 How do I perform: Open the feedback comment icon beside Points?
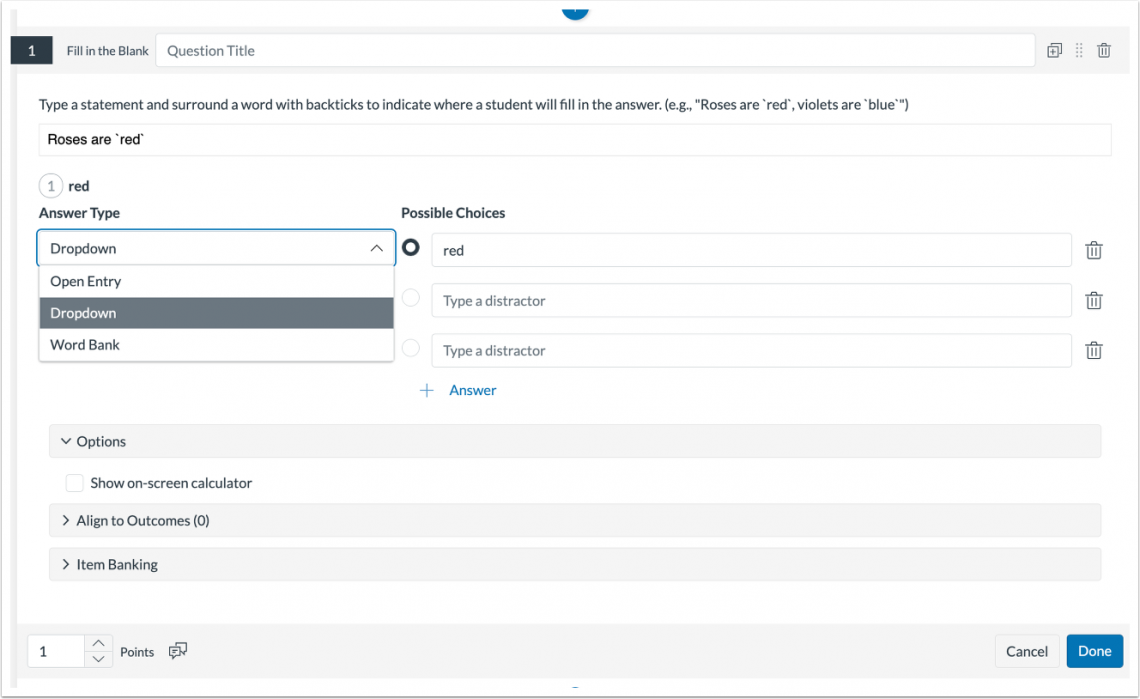(178, 651)
